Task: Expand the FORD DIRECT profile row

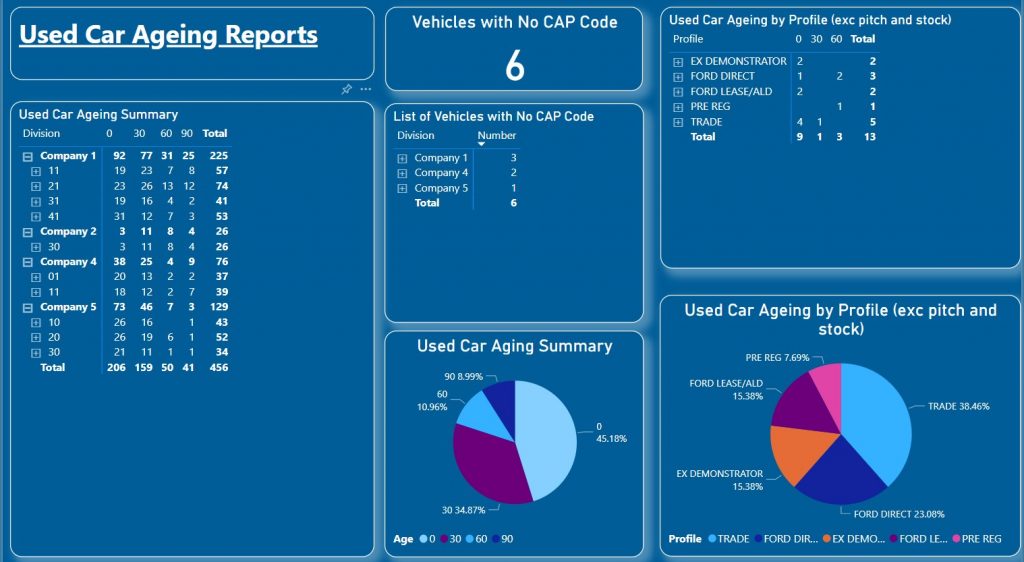Action: tap(678, 76)
